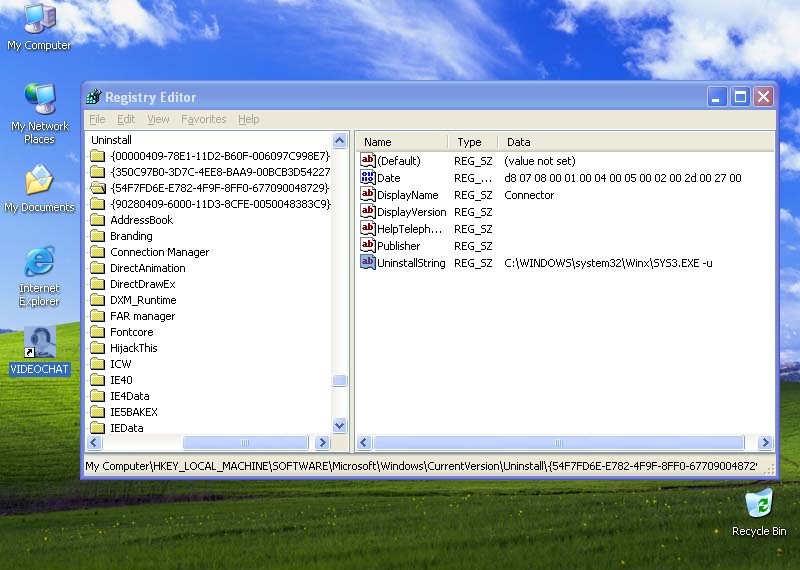Click the binary icon of Date value
This screenshot has width=800, height=570.
click(x=367, y=178)
